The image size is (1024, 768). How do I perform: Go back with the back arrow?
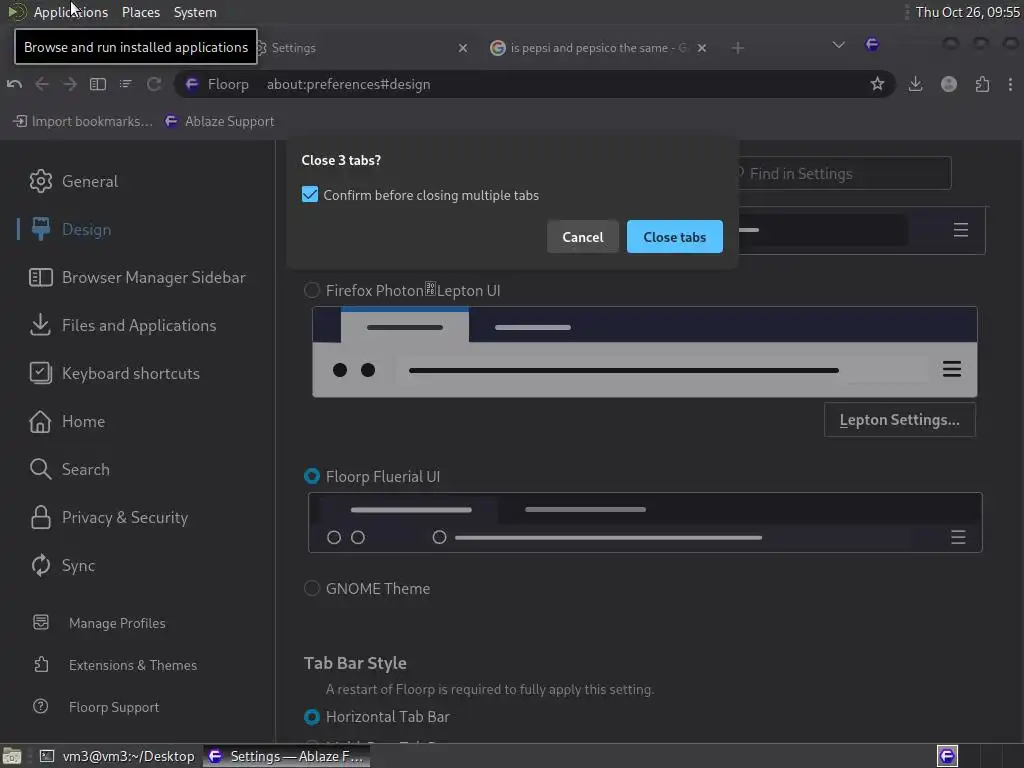42,84
